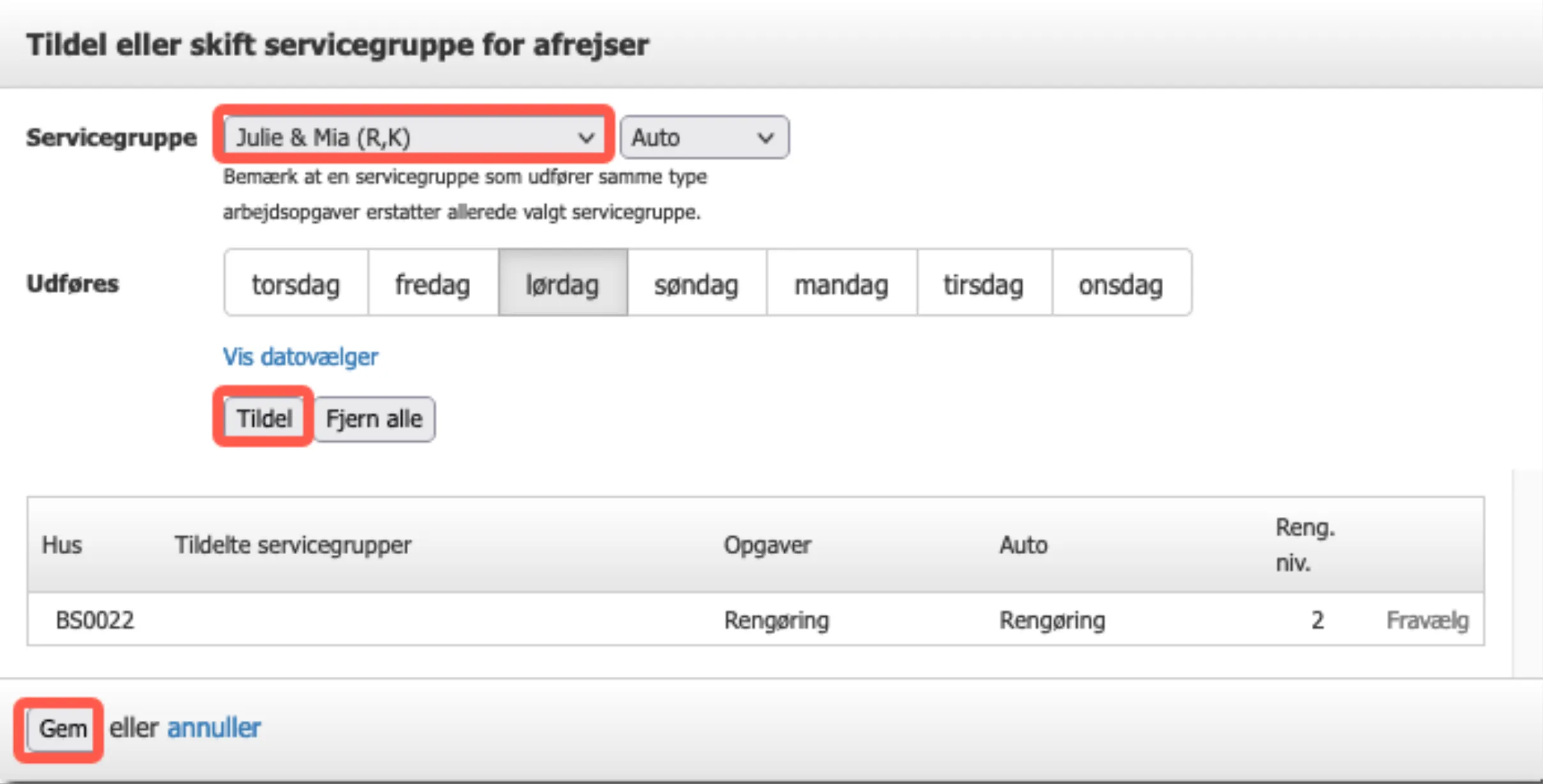
Task: Choose onsdag in the day selector
Action: coord(1120,284)
